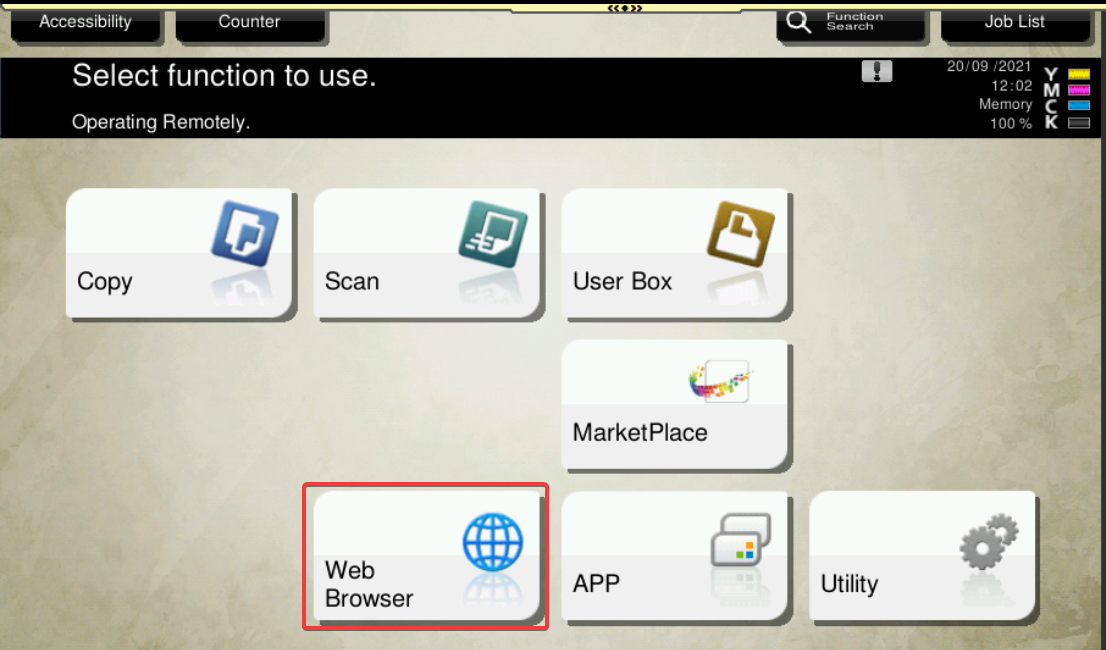View the Job List

1014,22
